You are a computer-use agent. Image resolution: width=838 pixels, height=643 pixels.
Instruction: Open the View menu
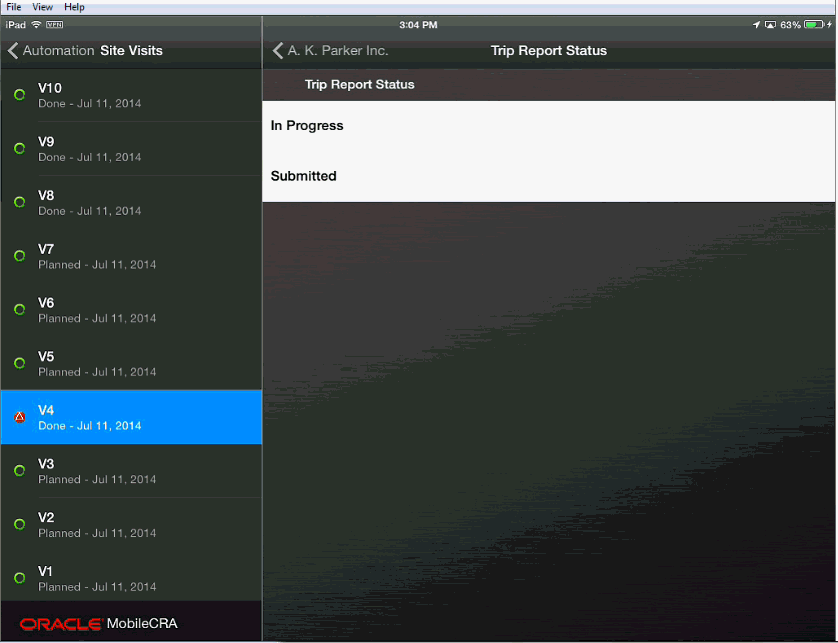pos(42,7)
